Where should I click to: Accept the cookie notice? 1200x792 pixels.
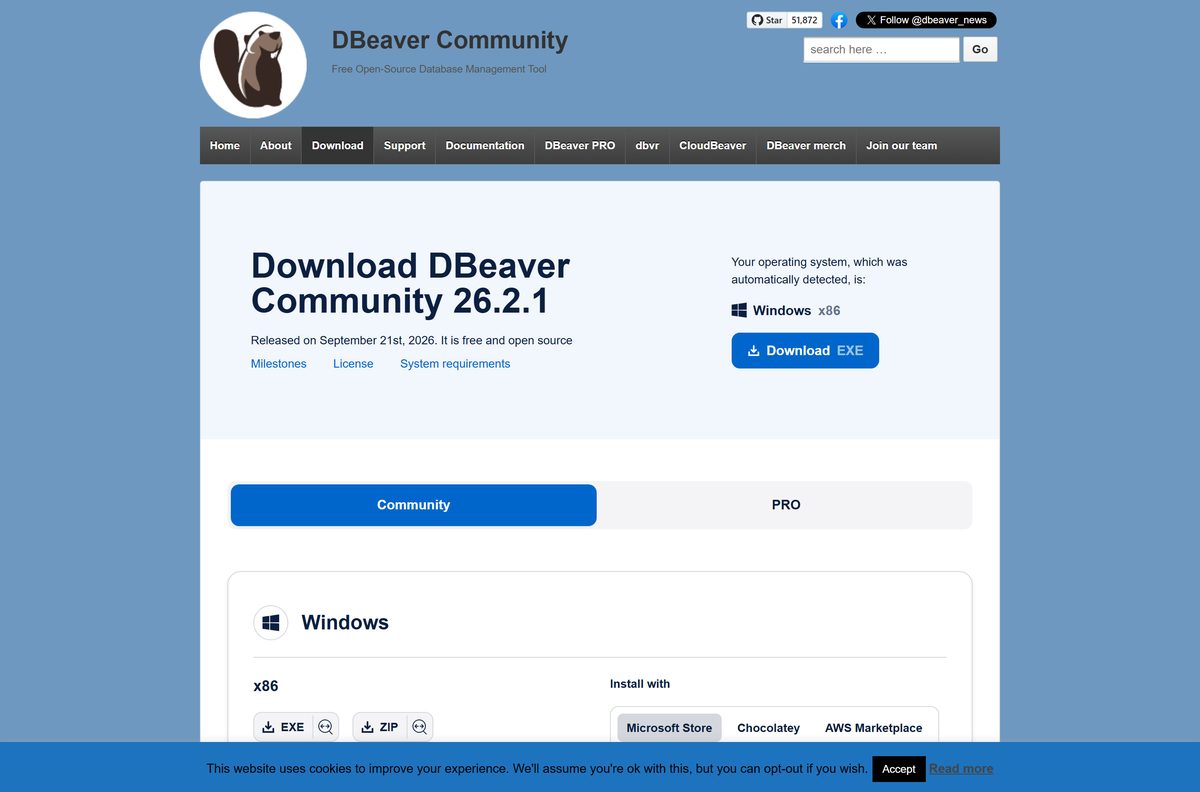tap(898, 769)
